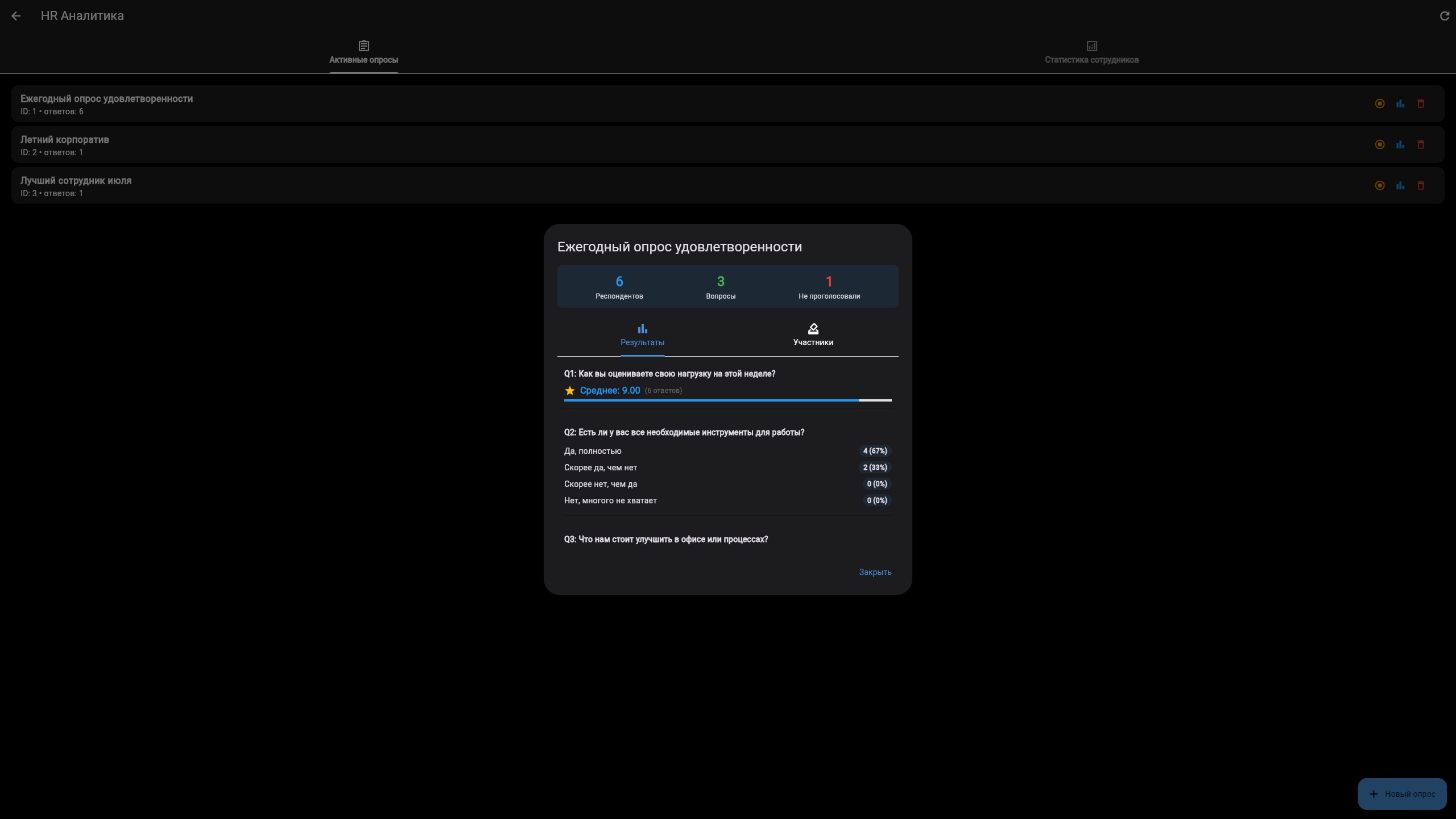This screenshot has height=819, width=1456.
Task: Click the Да, полностью answer option
Action: 593,451
